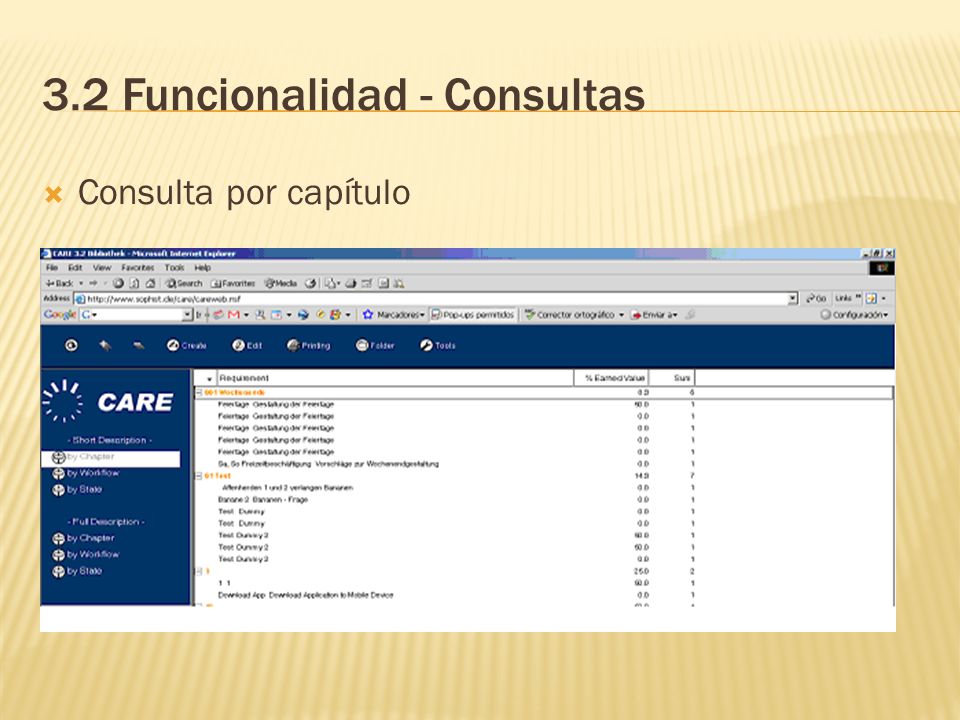Open the browser Search toolbar button
The width and height of the screenshot is (960, 720).
pos(184,283)
